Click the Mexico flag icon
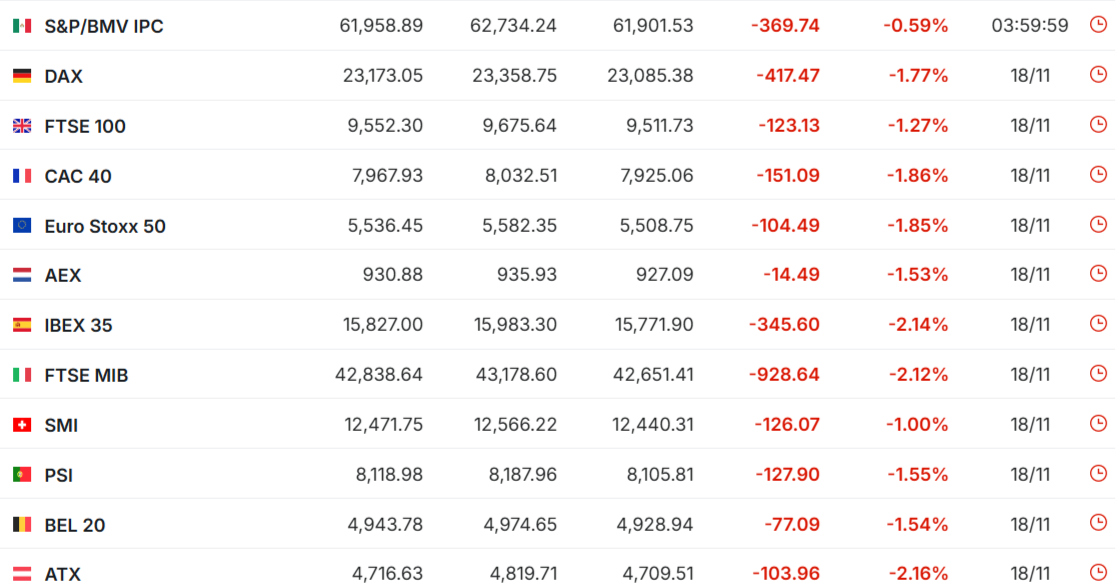The image size is (1120, 588). (x=22, y=26)
